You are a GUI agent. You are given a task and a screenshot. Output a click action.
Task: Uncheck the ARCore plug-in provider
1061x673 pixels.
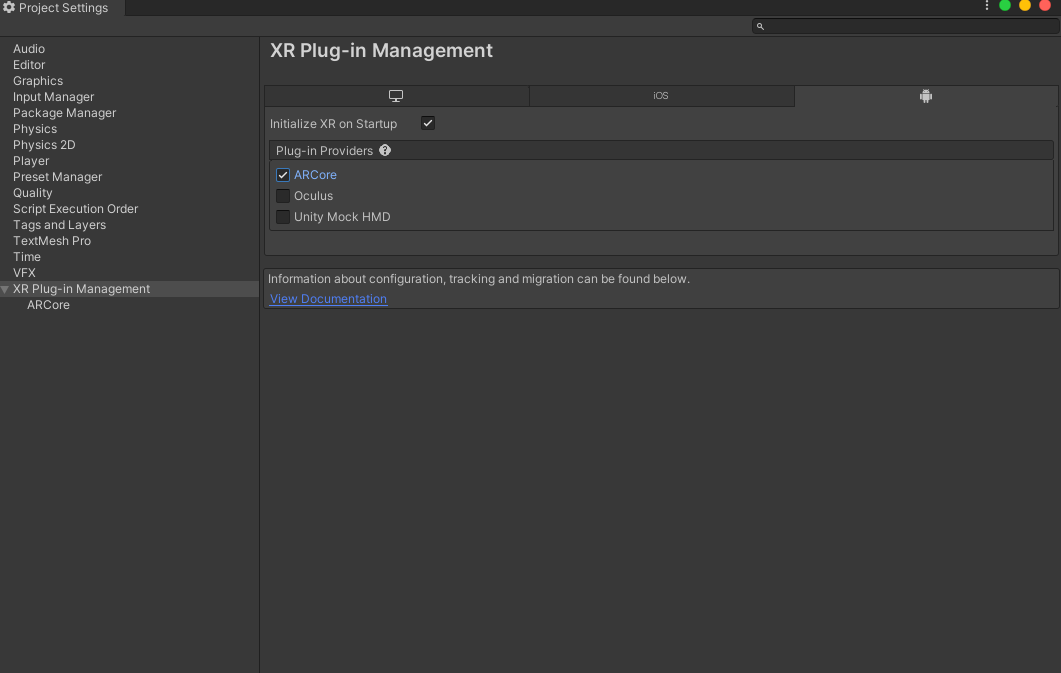283,175
